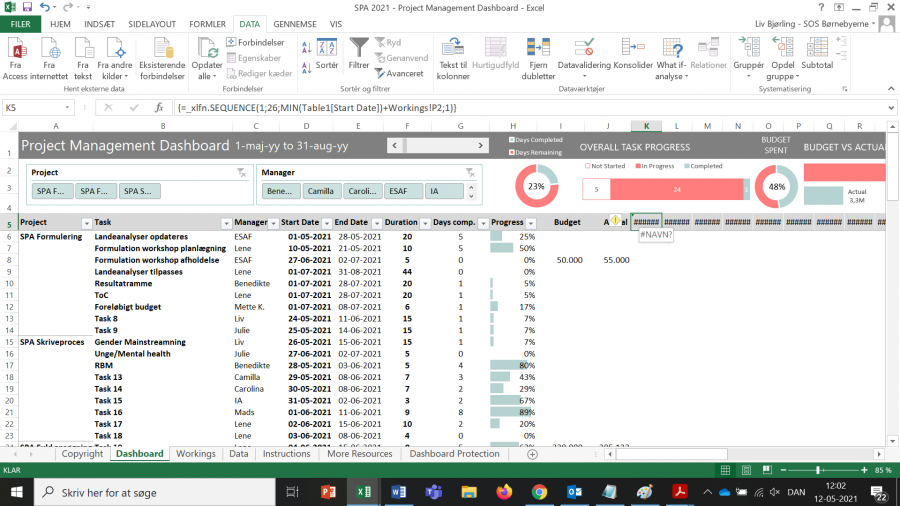Screen dimensions: 900x506
Task: Switch to page layout view icon
Action: tap(746, 470)
